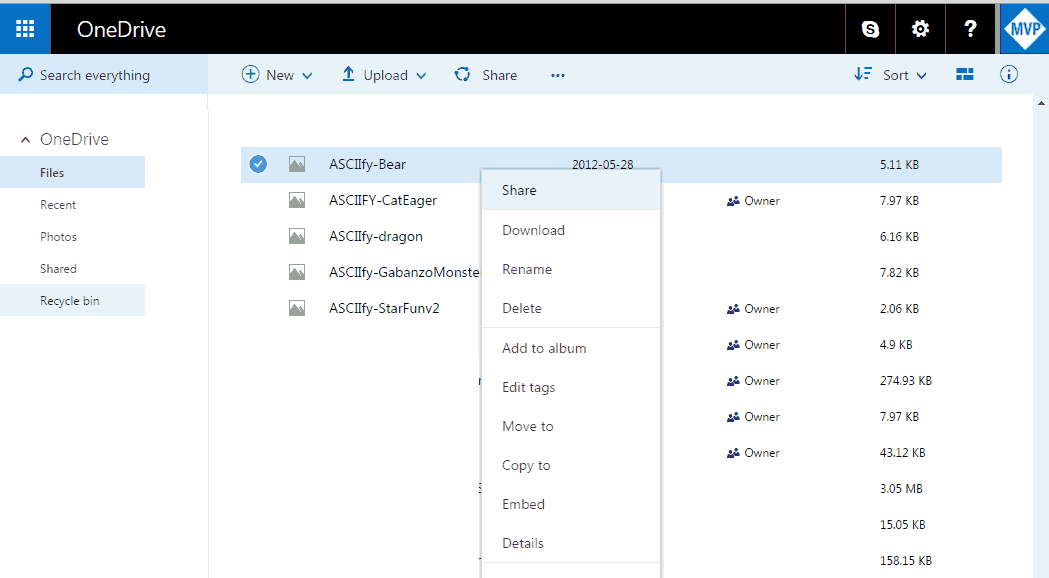Image resolution: width=1049 pixels, height=578 pixels.
Task: Click the MVP account avatar
Action: click(1023, 28)
